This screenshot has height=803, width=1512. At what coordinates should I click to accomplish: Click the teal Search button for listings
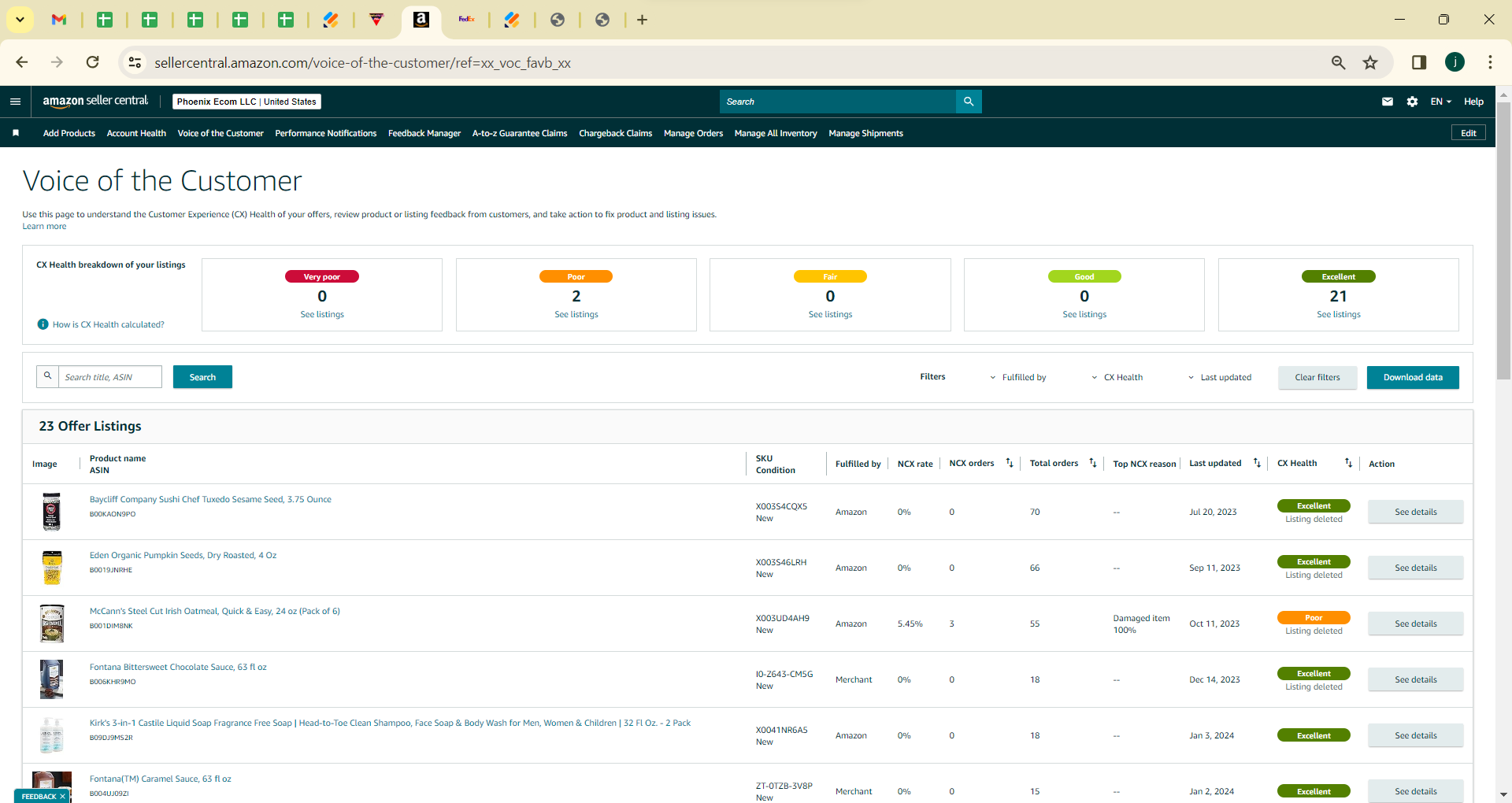(202, 377)
